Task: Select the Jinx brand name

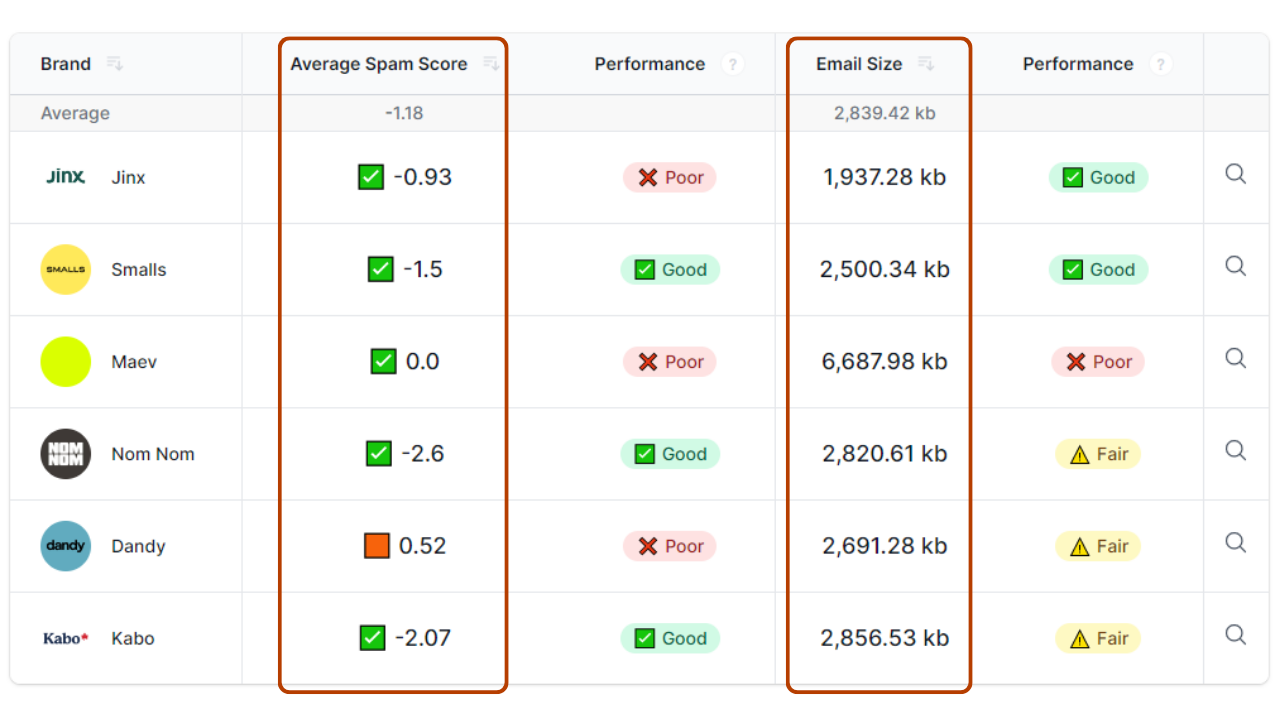Action: click(129, 177)
